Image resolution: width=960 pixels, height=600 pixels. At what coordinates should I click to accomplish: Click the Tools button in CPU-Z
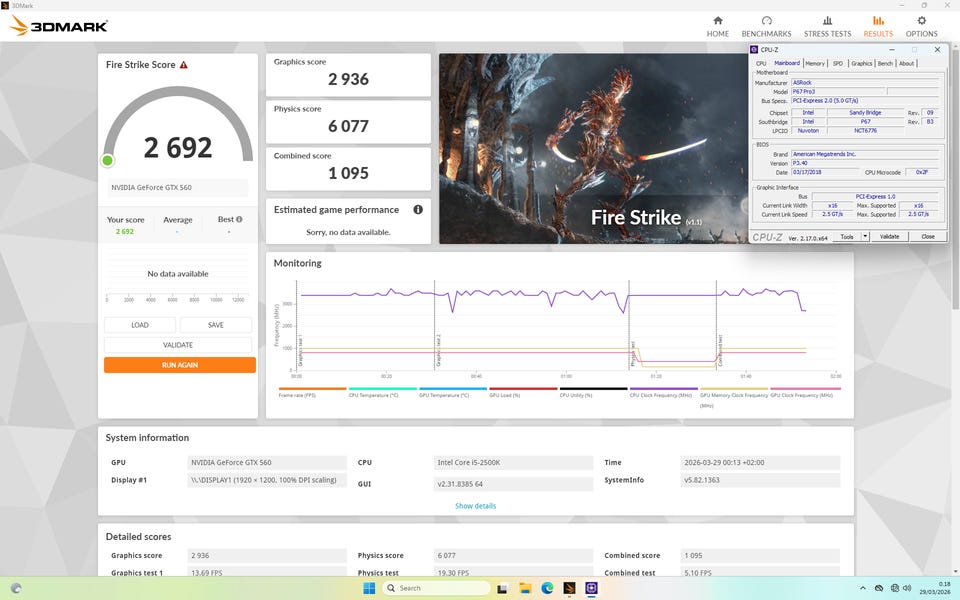(x=847, y=236)
